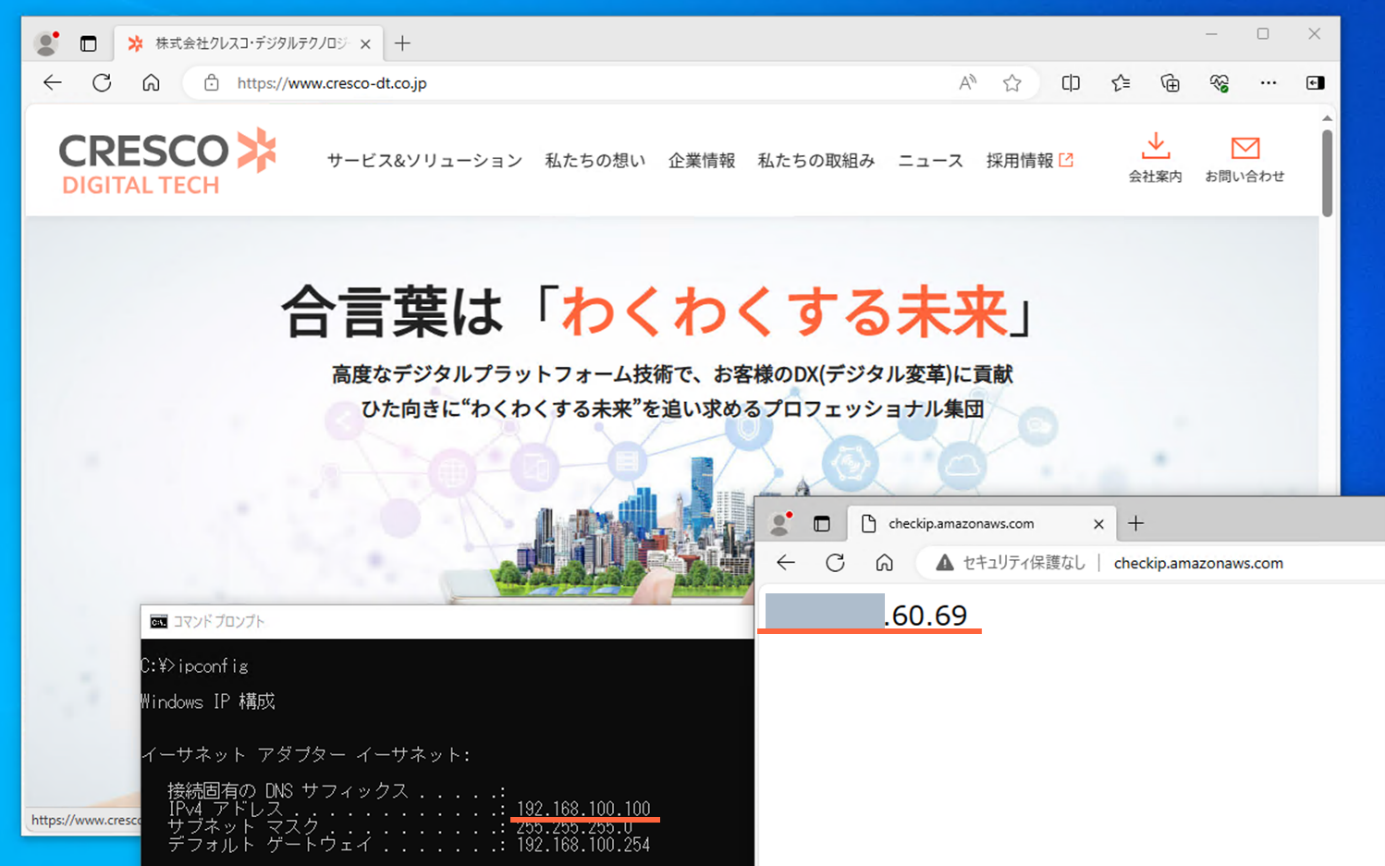The image size is (1385, 866).
Task: Refresh the checkip.amazonaws.com page
Action: [836, 562]
